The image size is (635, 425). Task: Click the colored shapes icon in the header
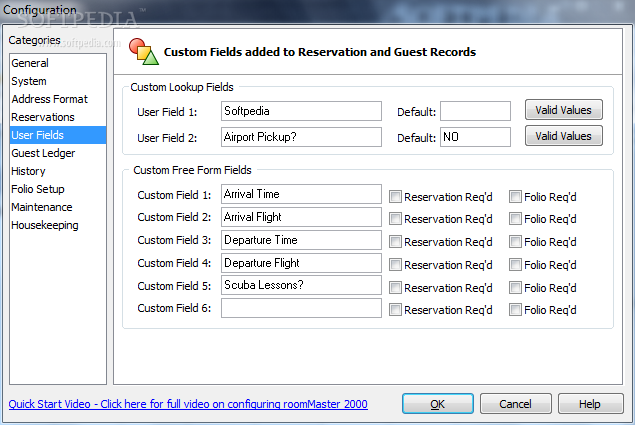pos(144,52)
